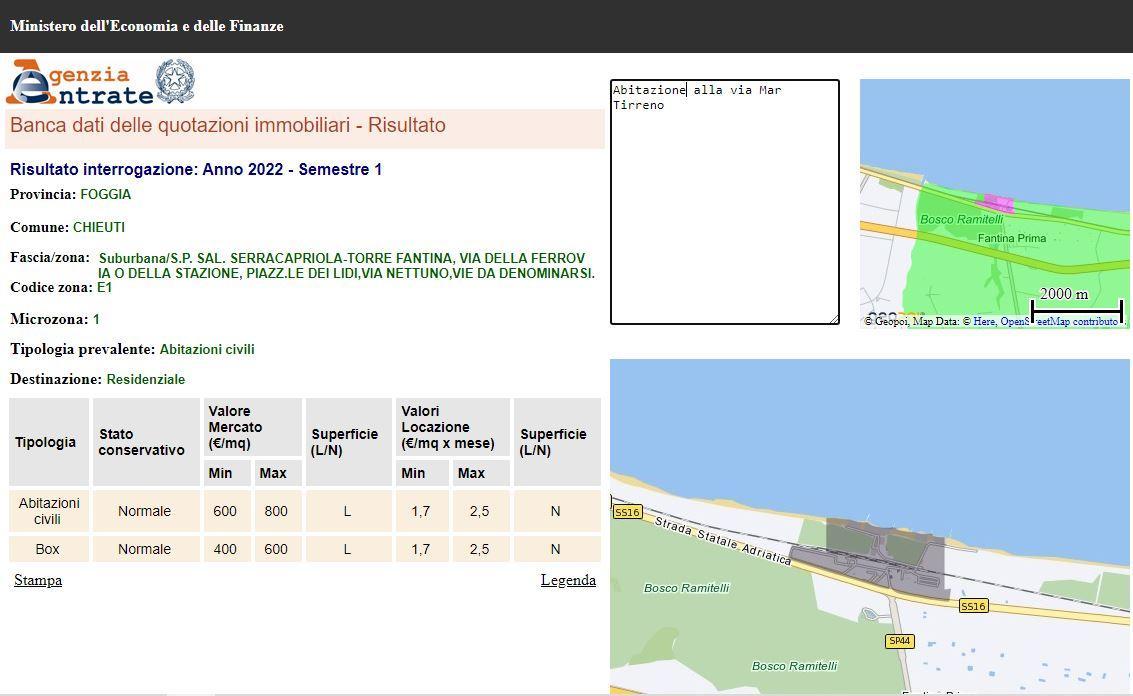Viewport: 1133px width, 696px height.
Task: Click the SP44 road marker on the map
Action: [x=900, y=641]
